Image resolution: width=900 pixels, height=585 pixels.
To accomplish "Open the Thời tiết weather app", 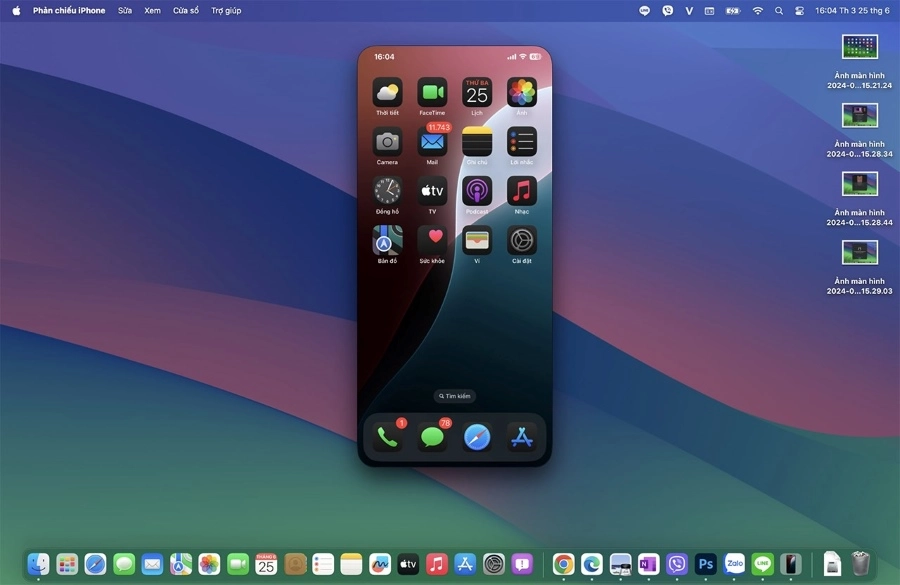I will [x=387, y=91].
